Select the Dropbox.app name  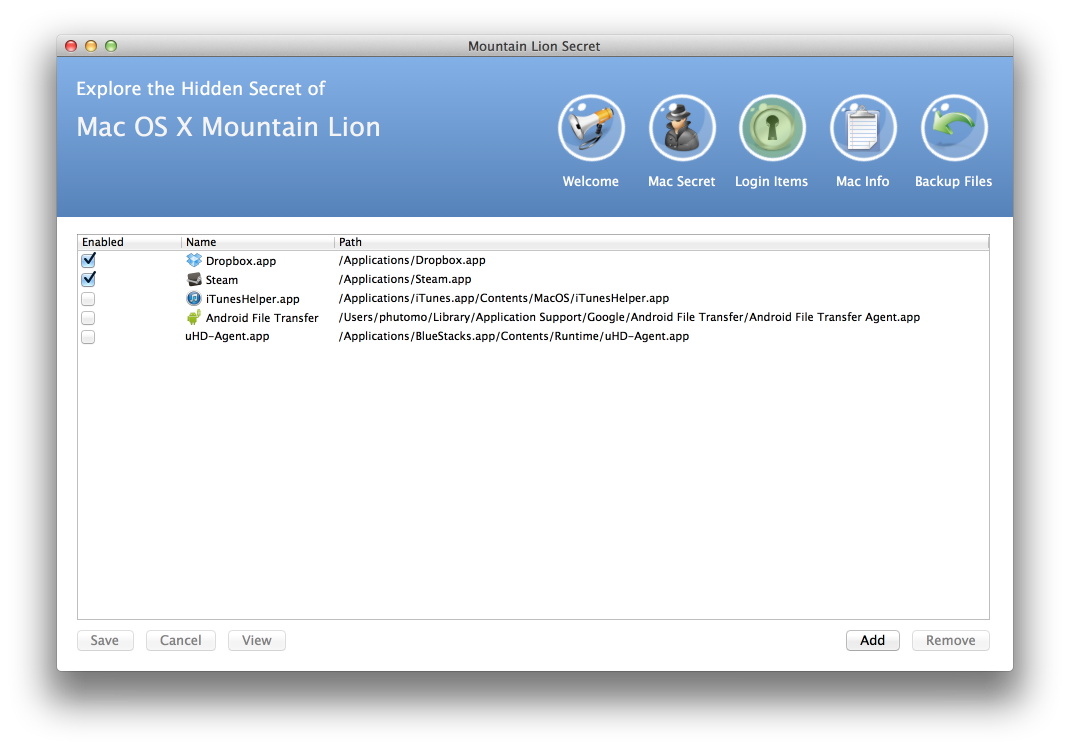241,261
